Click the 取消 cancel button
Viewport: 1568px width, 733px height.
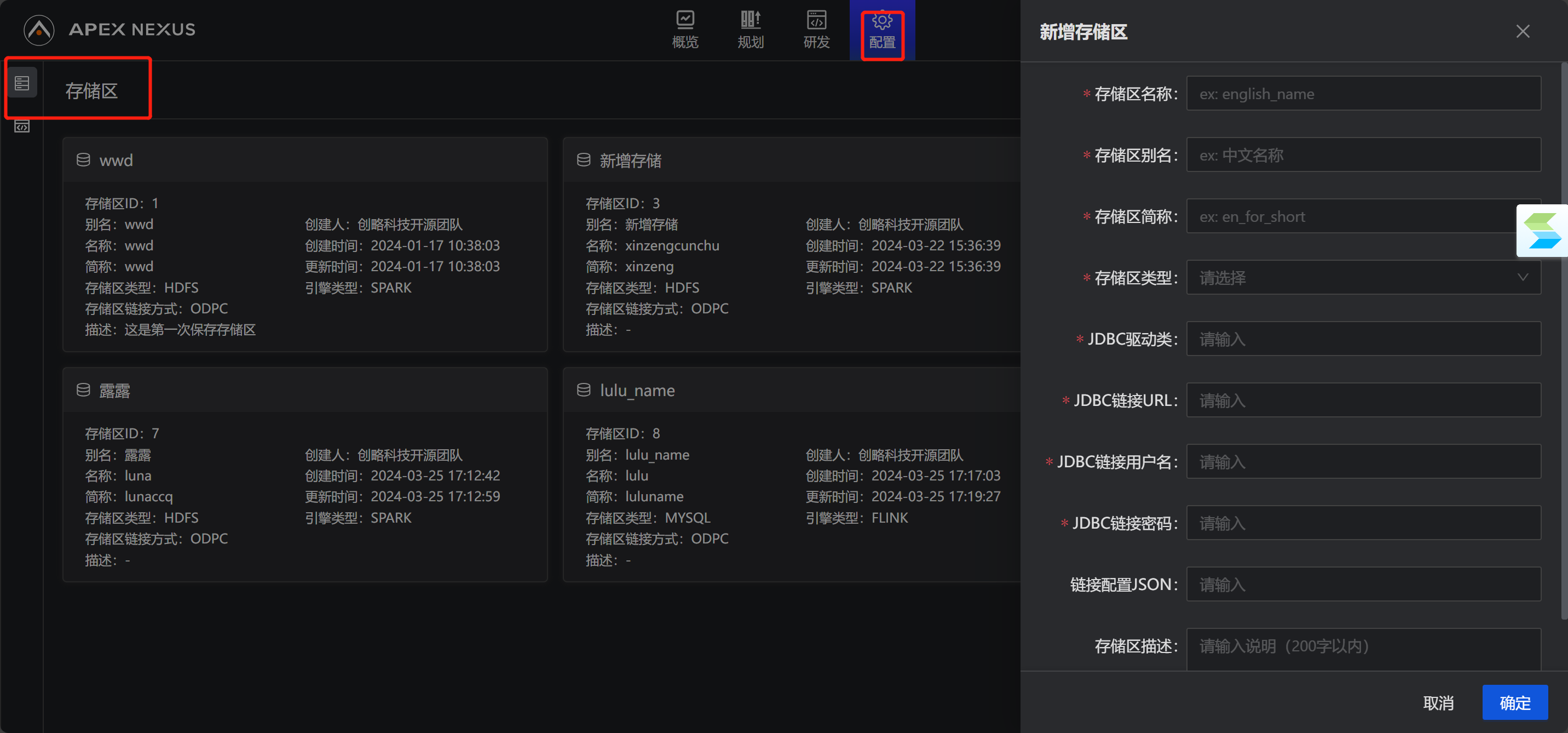coord(1438,703)
